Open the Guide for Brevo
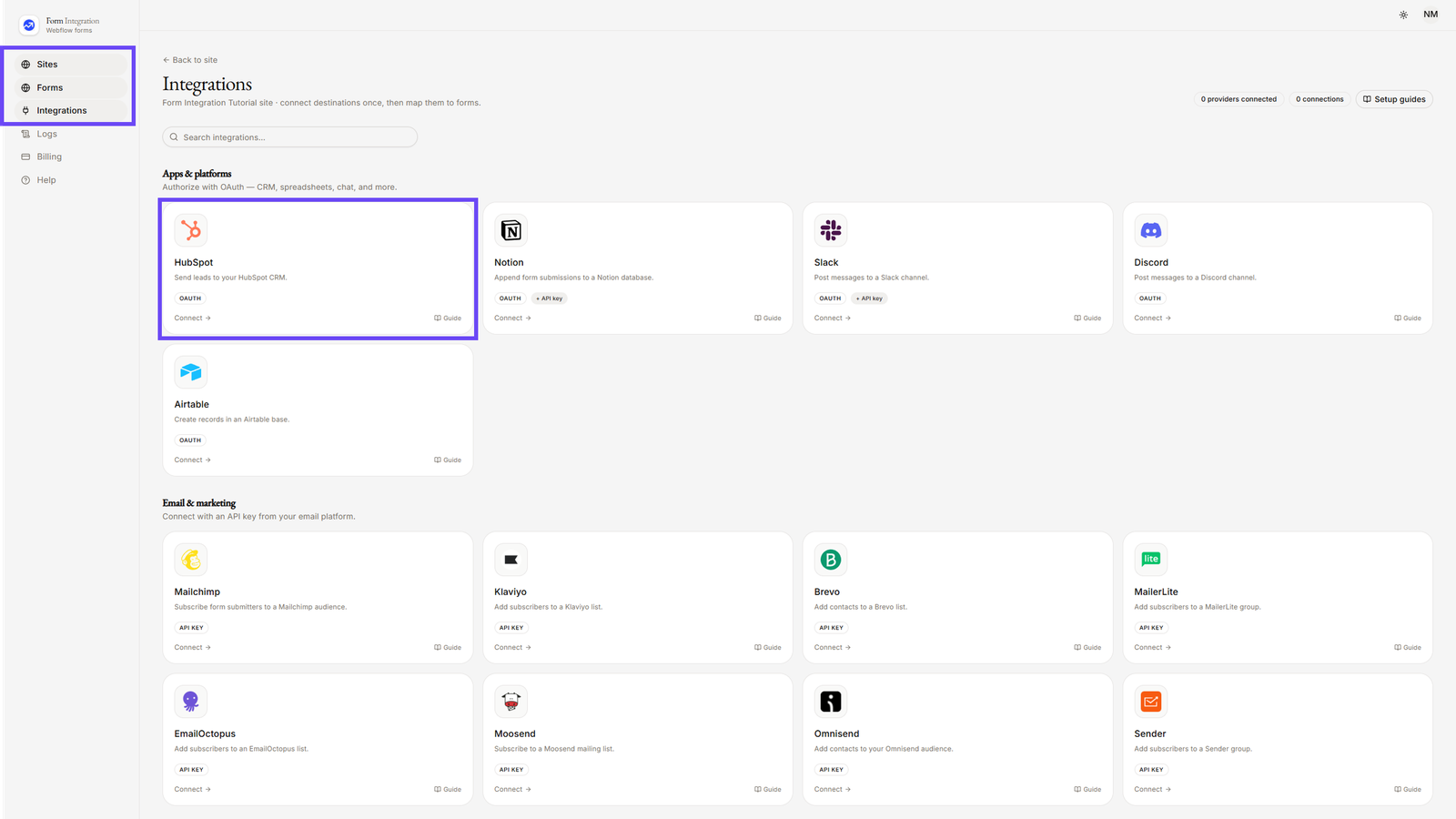The height and width of the screenshot is (819, 1456). pyautogui.click(x=1087, y=648)
